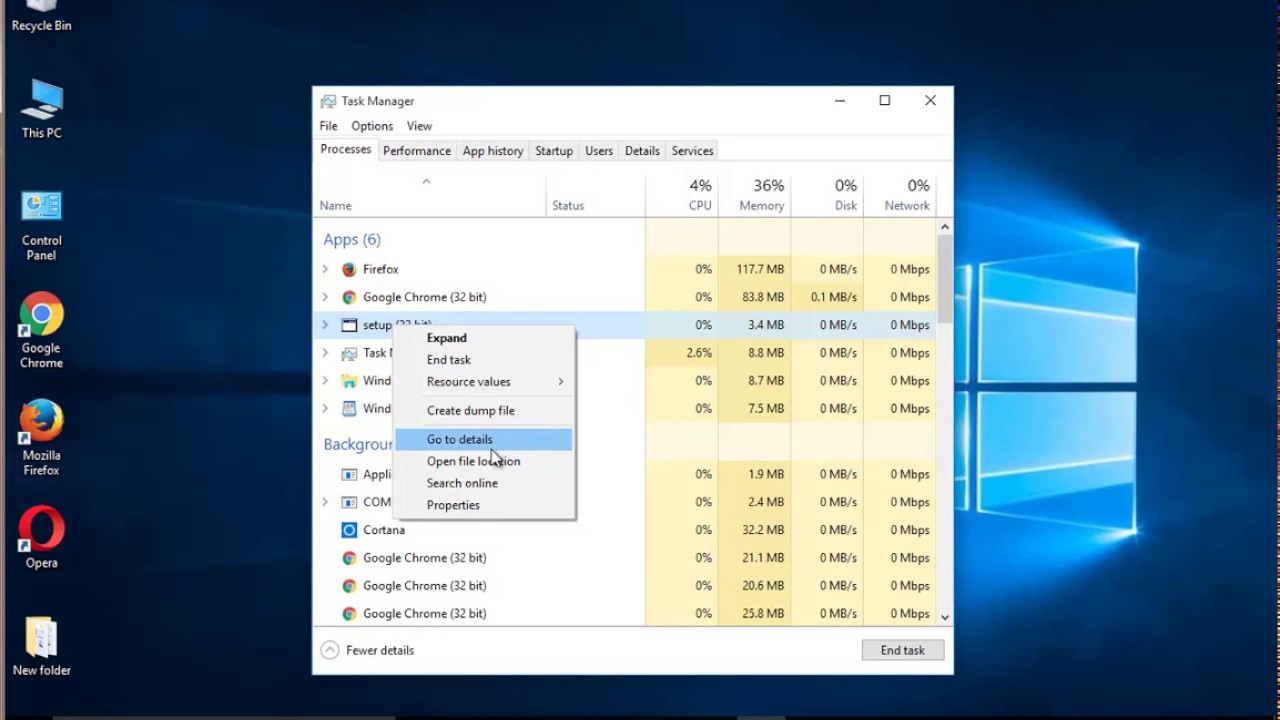Select the Cortana process row
The height and width of the screenshot is (720, 1280).
point(625,530)
